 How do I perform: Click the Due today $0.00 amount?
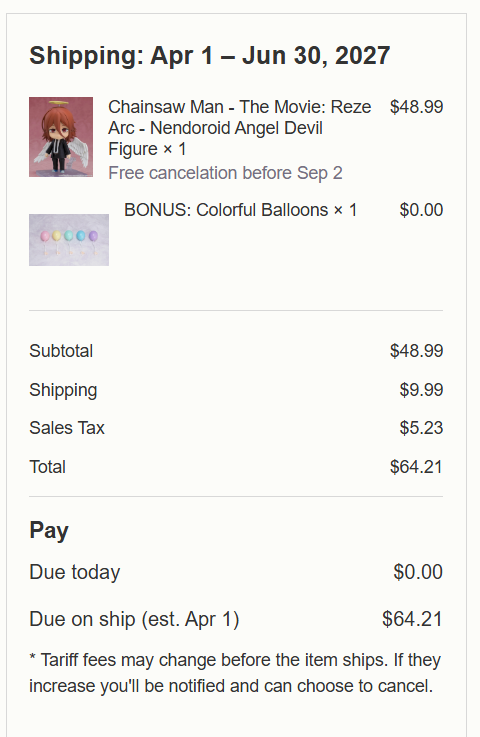coord(418,572)
